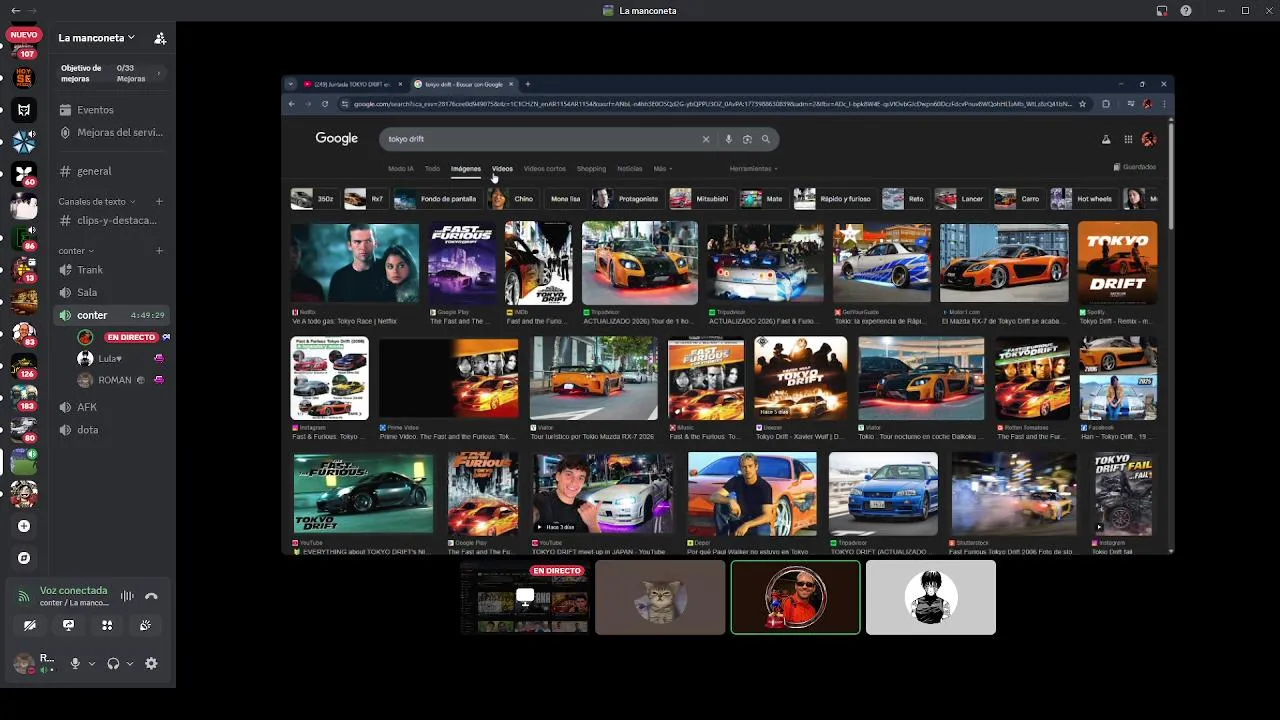Image resolution: width=1280 pixels, height=720 pixels.
Task: Add a server plus button
Action: 24,526
